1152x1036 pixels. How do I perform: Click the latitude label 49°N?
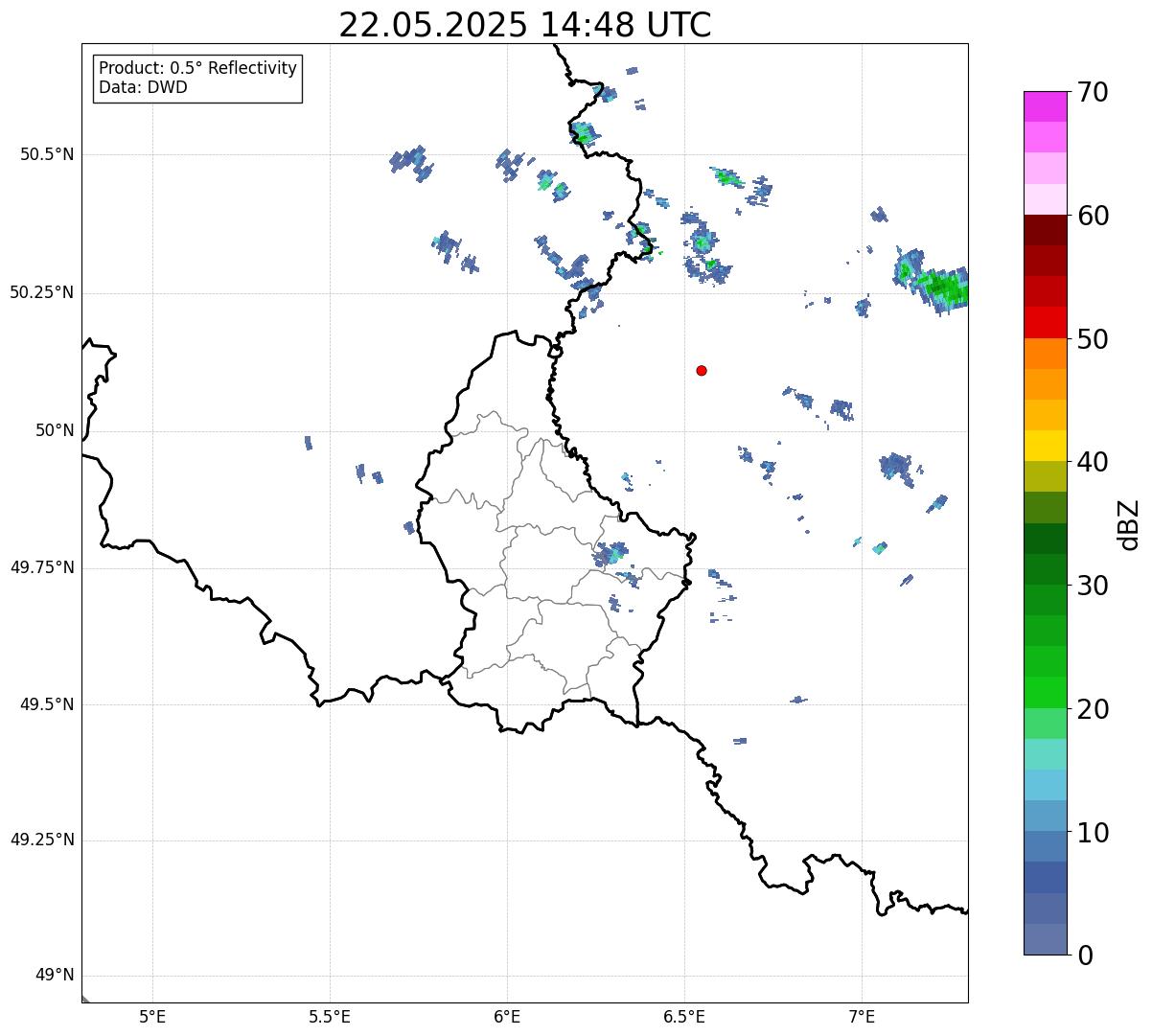pos(55,976)
